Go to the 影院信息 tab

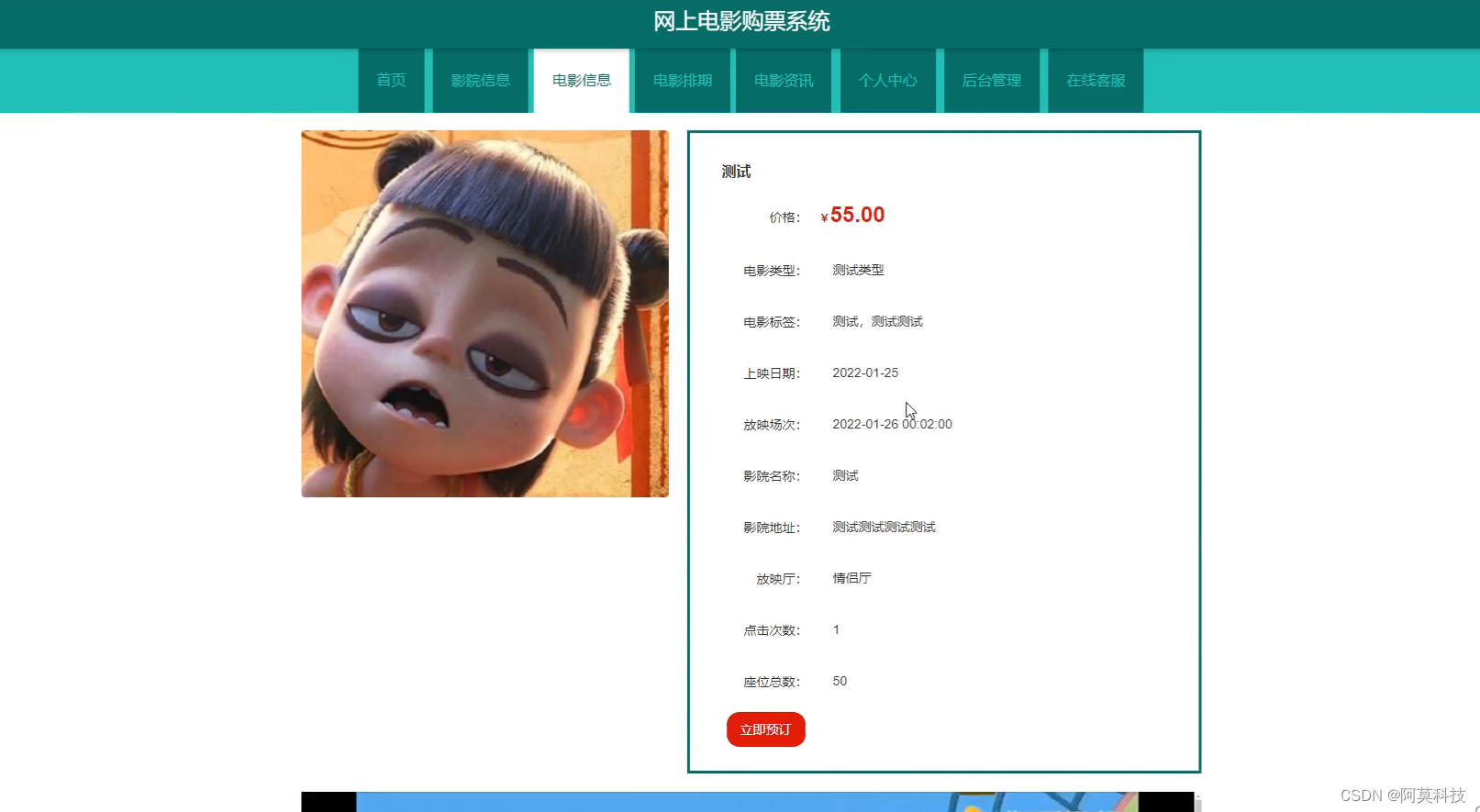coord(481,81)
